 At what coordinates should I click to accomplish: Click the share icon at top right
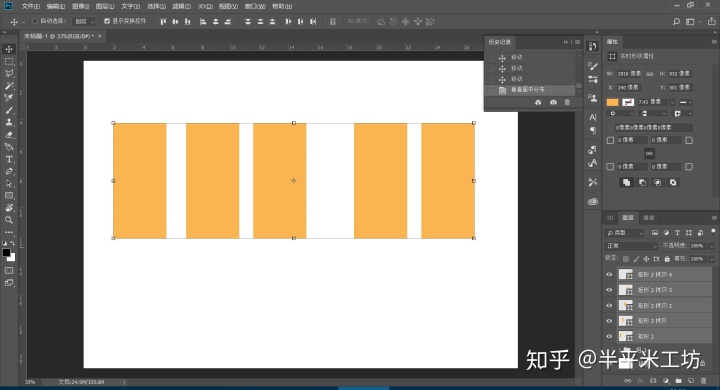(x=711, y=22)
